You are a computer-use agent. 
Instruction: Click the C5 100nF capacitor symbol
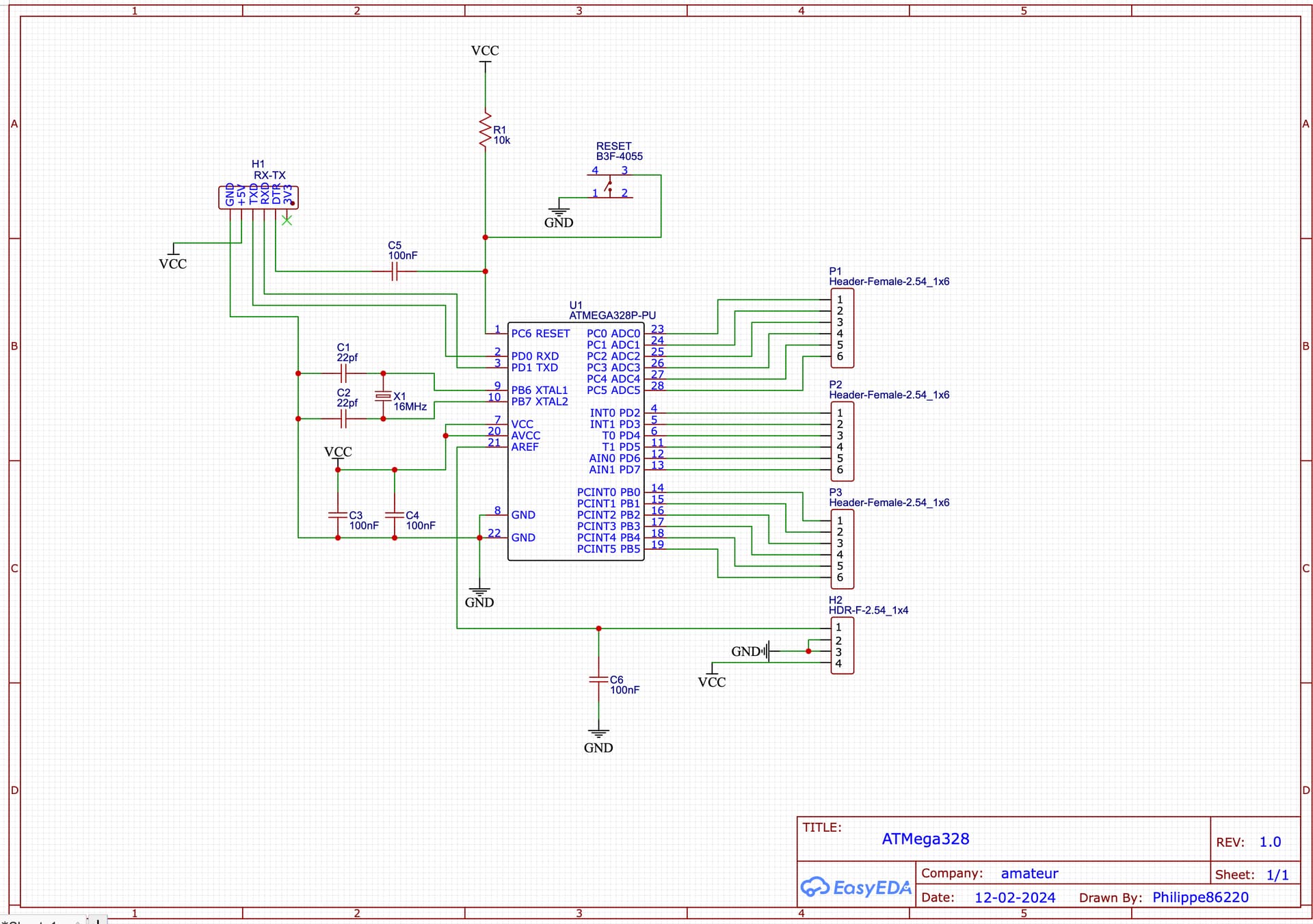tap(394, 272)
